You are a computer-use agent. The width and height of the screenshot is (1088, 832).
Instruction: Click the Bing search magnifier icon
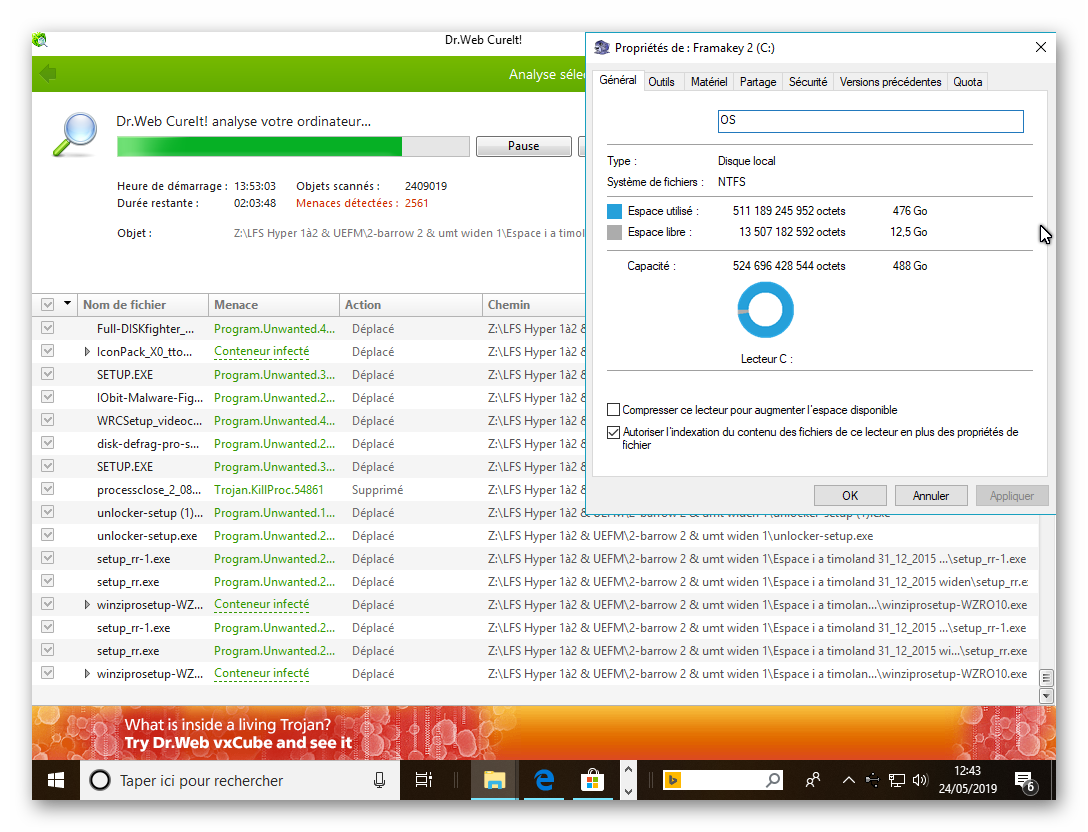pyautogui.click(x=772, y=781)
